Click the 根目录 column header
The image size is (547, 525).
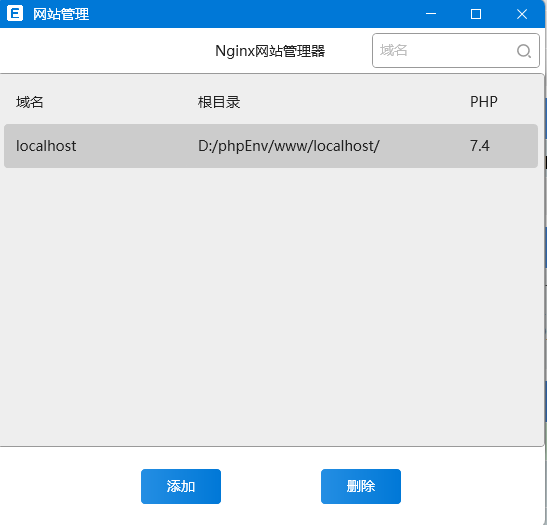pos(219,102)
